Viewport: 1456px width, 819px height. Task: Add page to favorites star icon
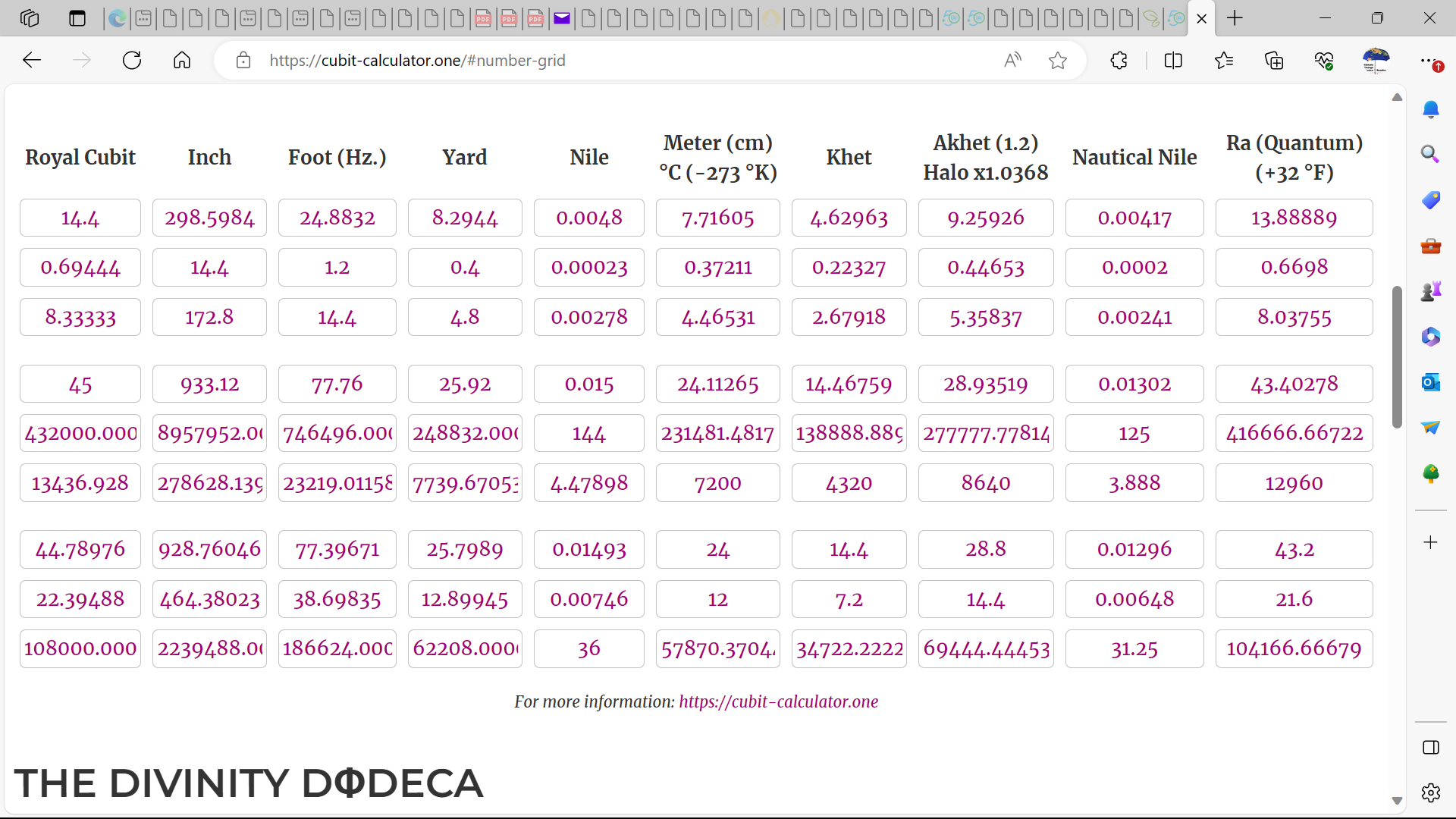coord(1058,61)
